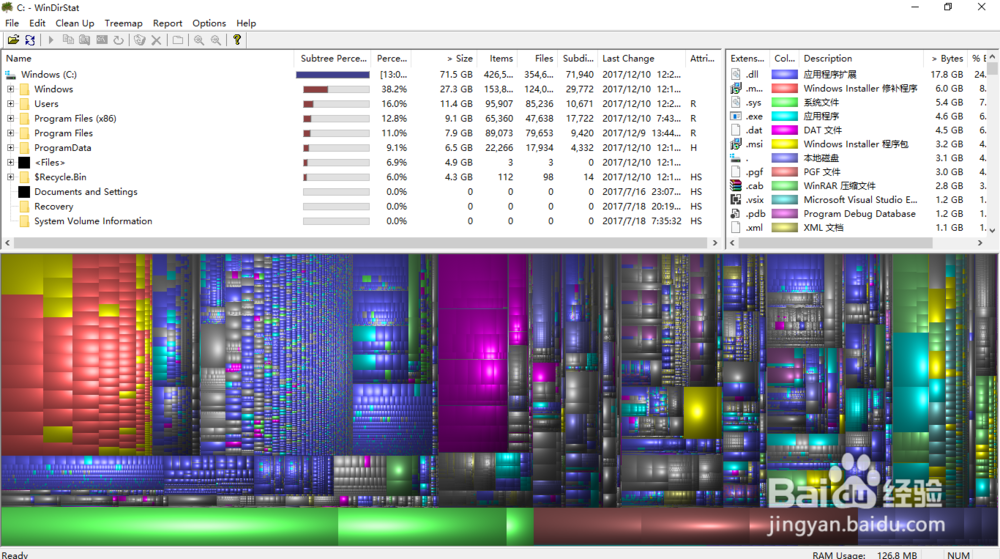Click the .cab extension archive icon
Viewport: 1000px width, 559px height.
(736, 185)
